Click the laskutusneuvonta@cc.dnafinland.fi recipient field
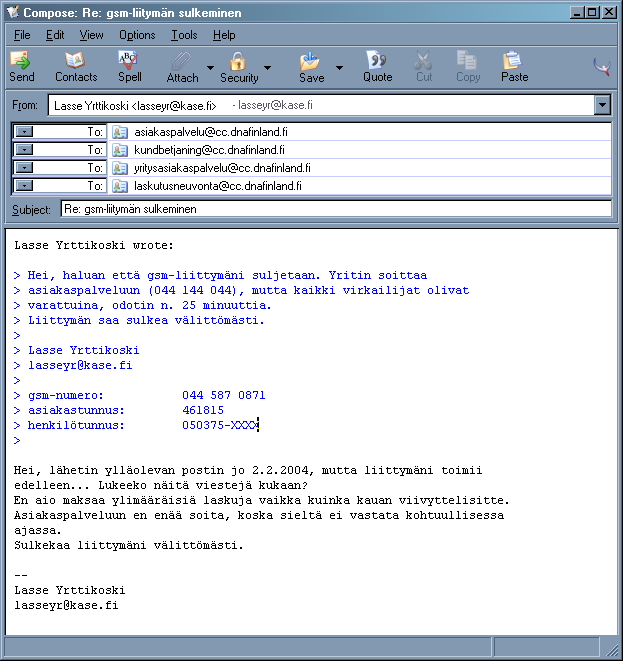 point(360,185)
